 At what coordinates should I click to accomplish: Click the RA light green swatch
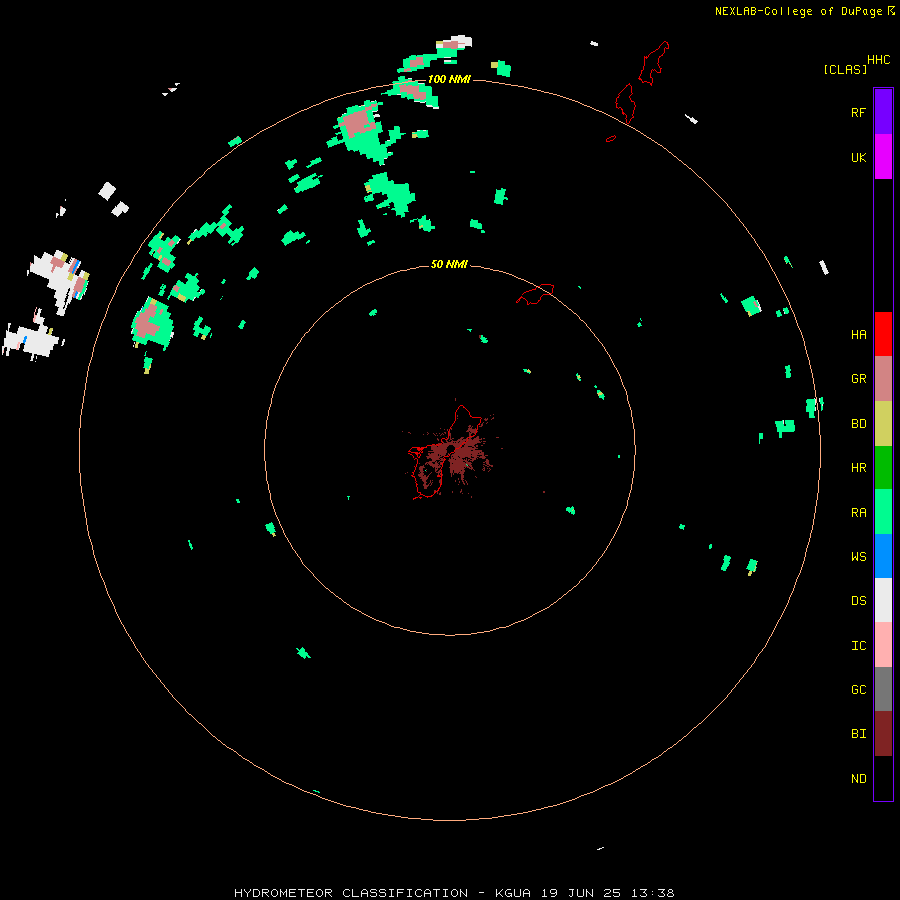(x=883, y=512)
